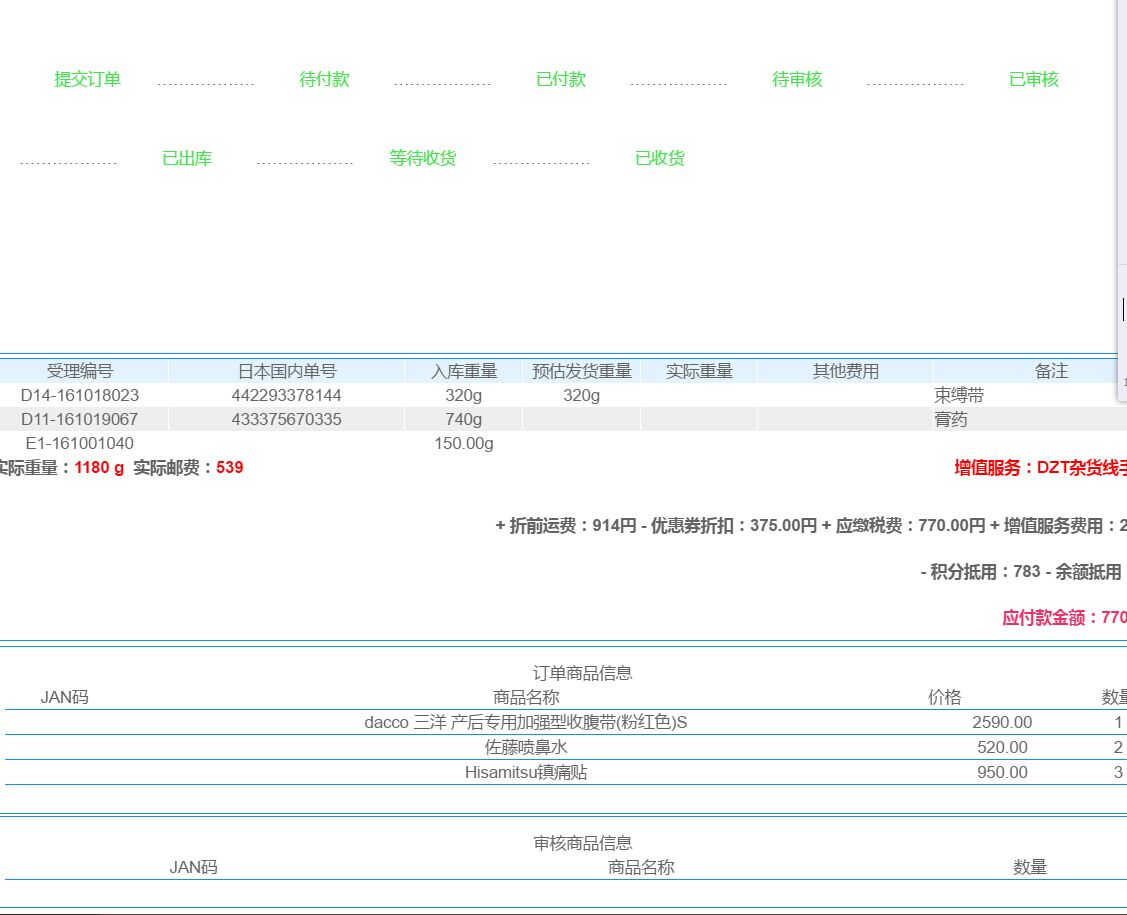
Task: Select order number E1-161001040
Action: [80, 443]
